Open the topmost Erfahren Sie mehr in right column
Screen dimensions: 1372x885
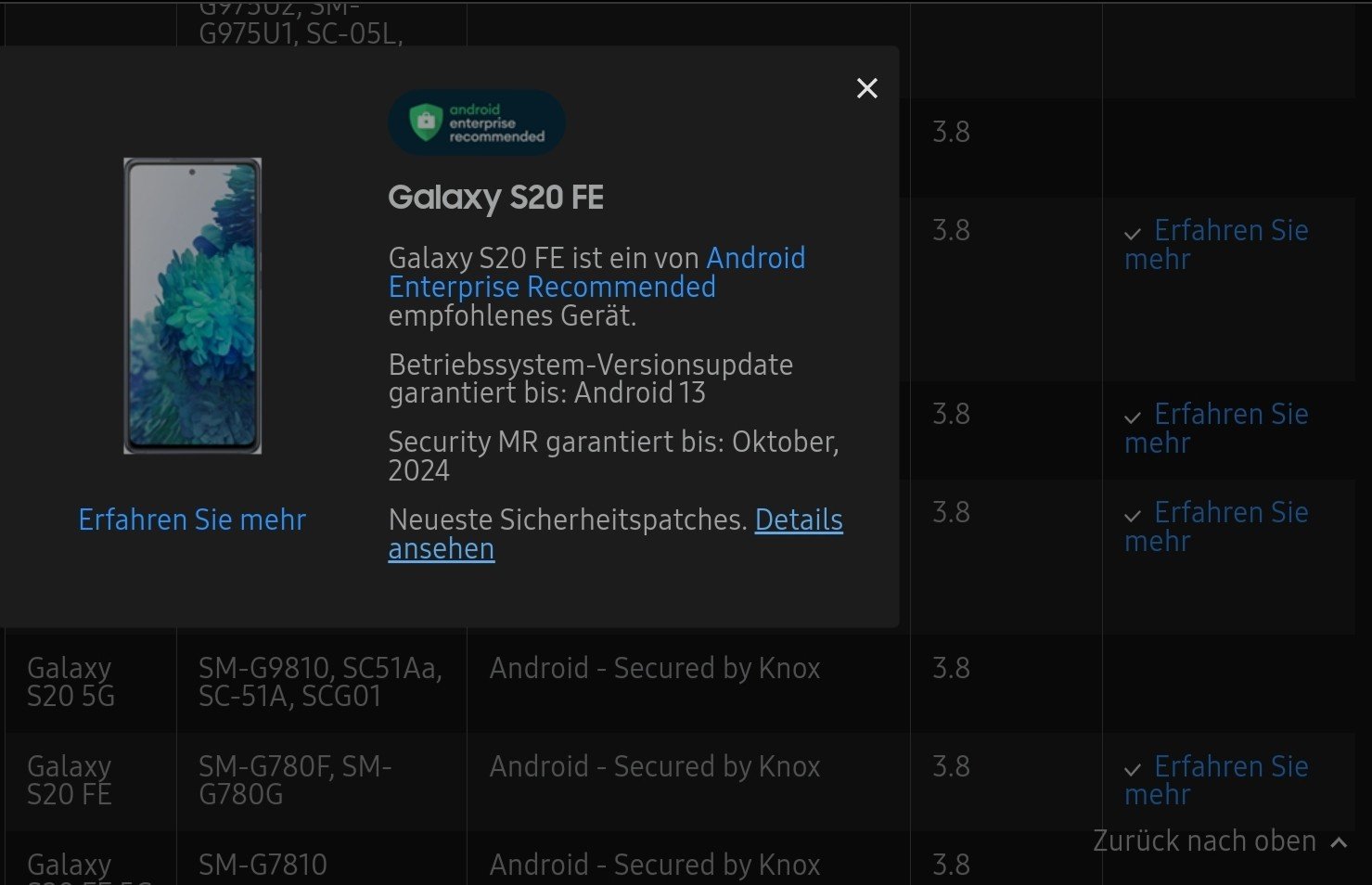click(1230, 231)
